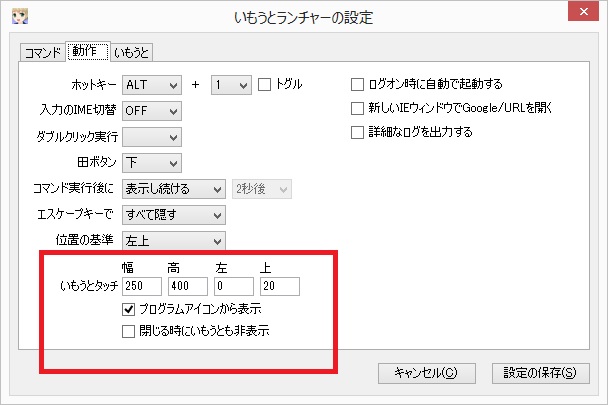Expand the 入力のIME切替 dropdown

[x=152, y=111]
